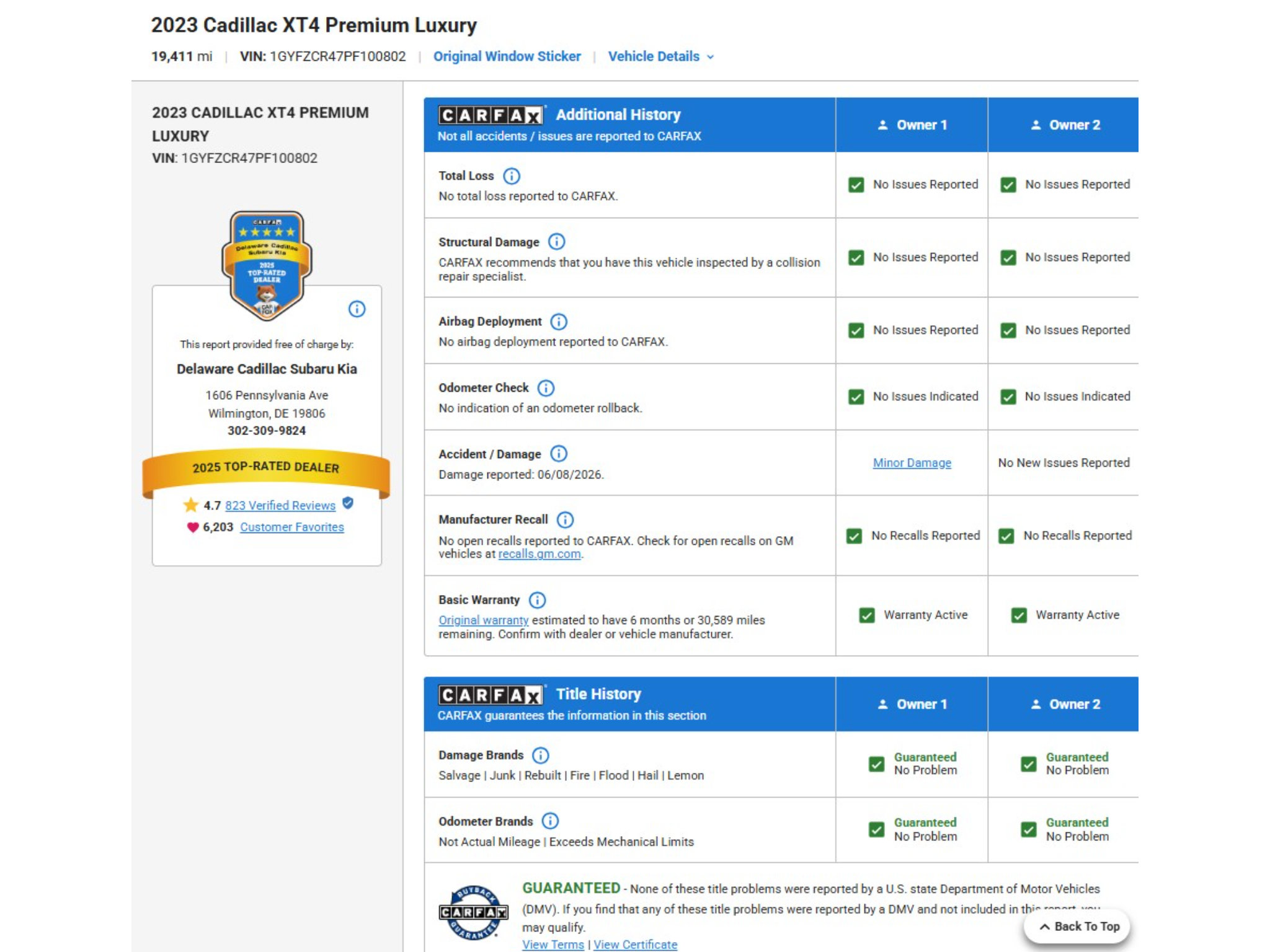The height and width of the screenshot is (952, 1270).
Task: Open the Original warranty link
Action: pos(483,620)
